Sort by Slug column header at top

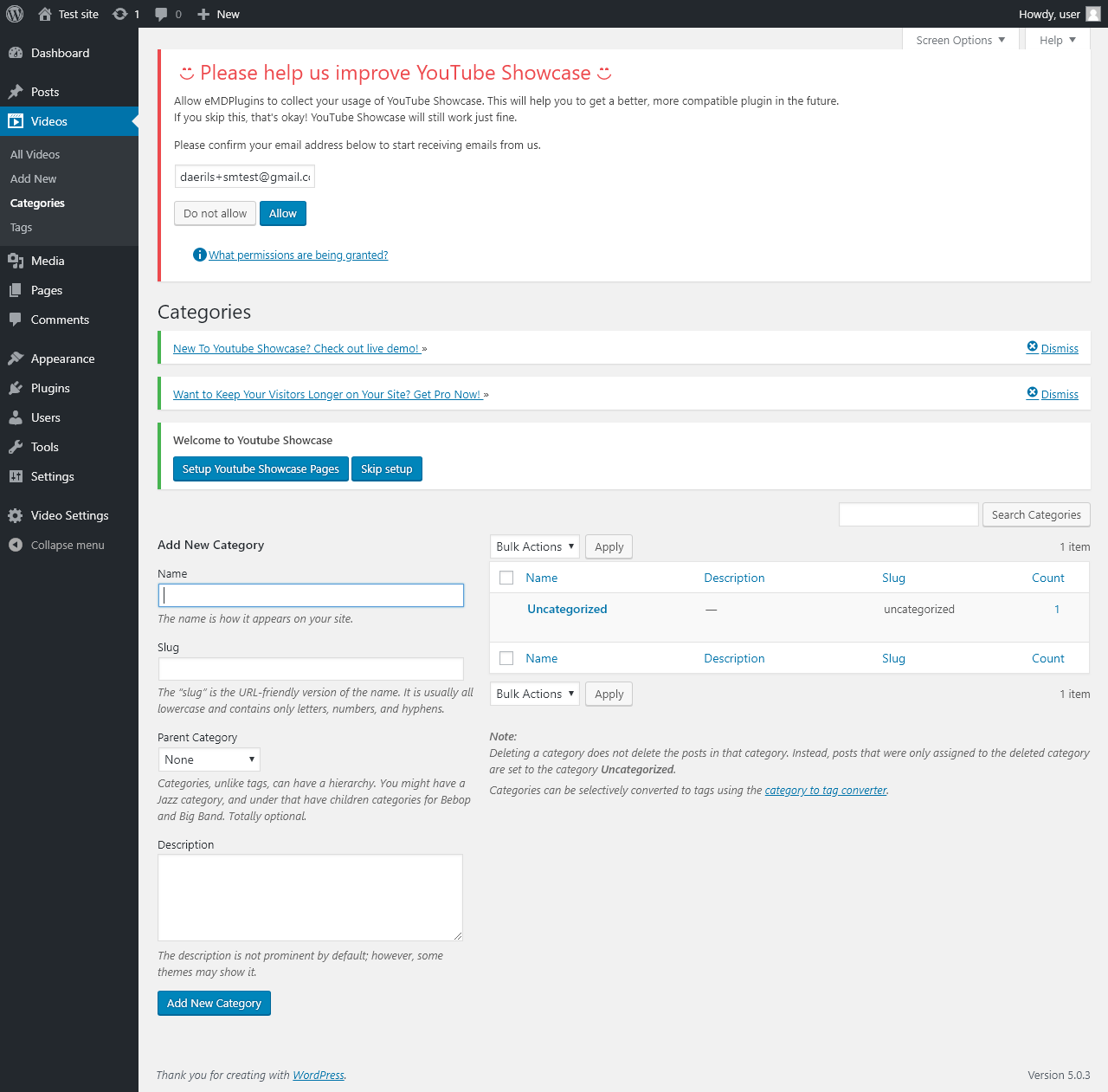tap(893, 578)
